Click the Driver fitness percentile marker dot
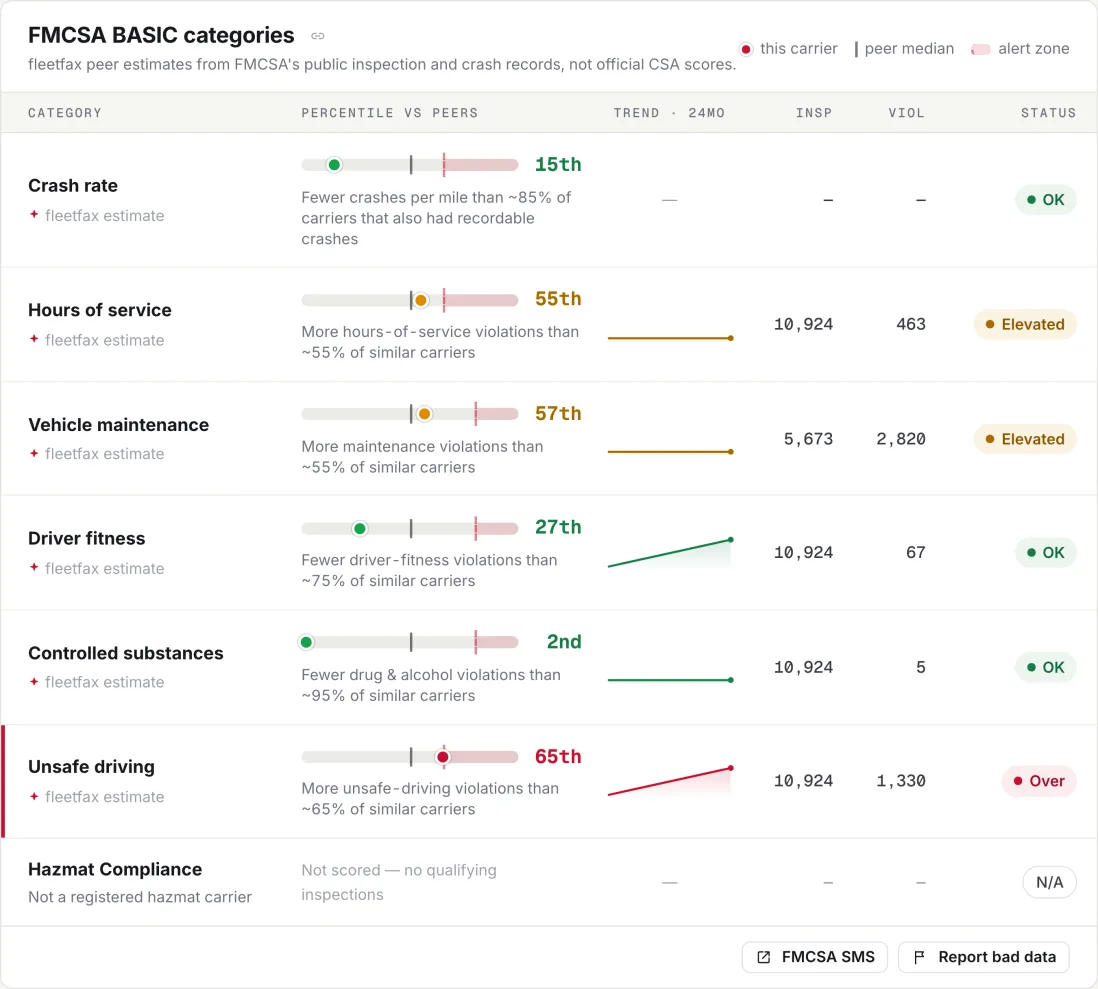Viewport: 1098px width, 989px height. 360,529
